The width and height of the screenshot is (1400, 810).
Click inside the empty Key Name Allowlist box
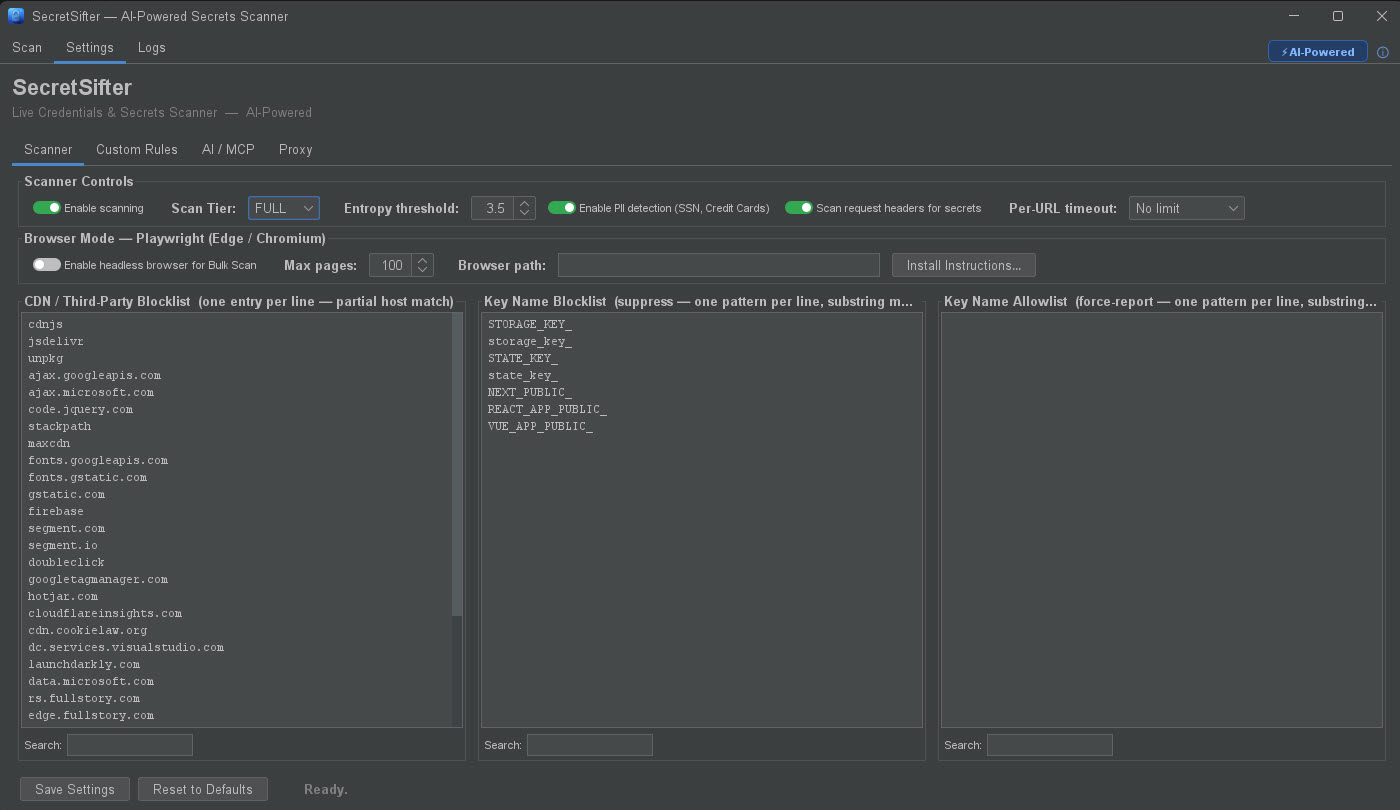tap(1161, 520)
